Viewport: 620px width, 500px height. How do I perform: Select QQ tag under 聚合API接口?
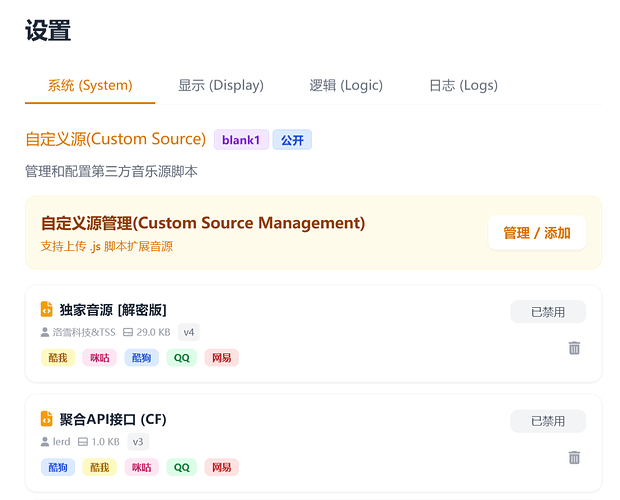(181, 467)
